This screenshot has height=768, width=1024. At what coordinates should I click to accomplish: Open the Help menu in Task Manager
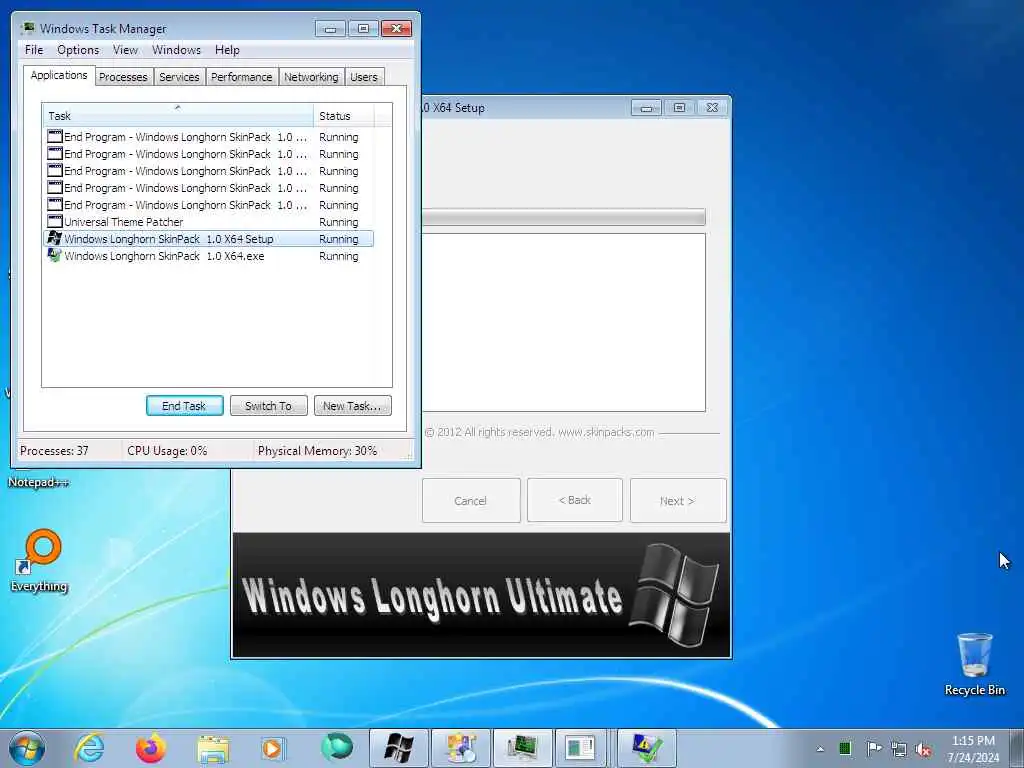[227, 50]
